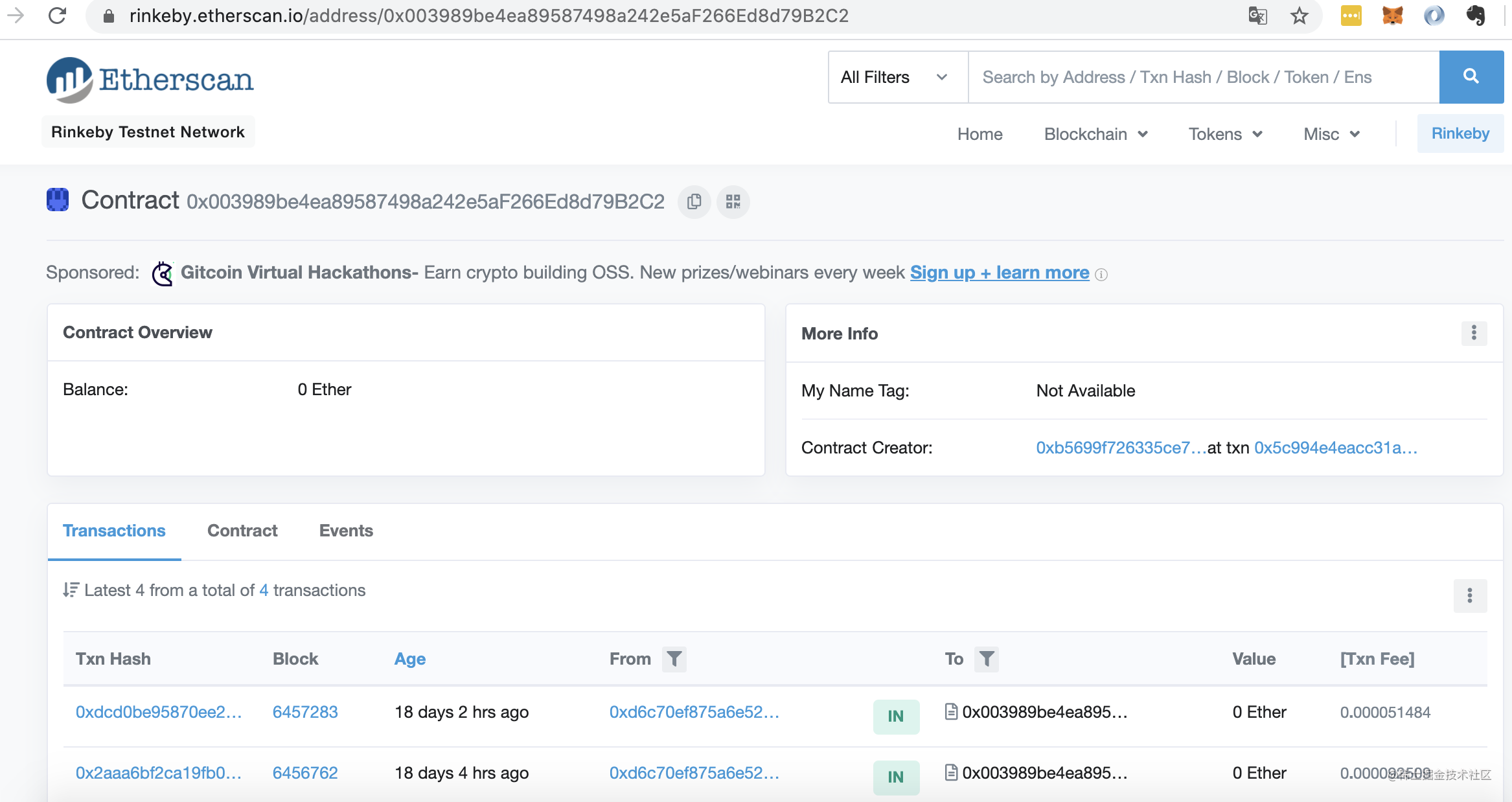Go to Home in navigation
This screenshot has height=802, width=1512.
pos(980,134)
